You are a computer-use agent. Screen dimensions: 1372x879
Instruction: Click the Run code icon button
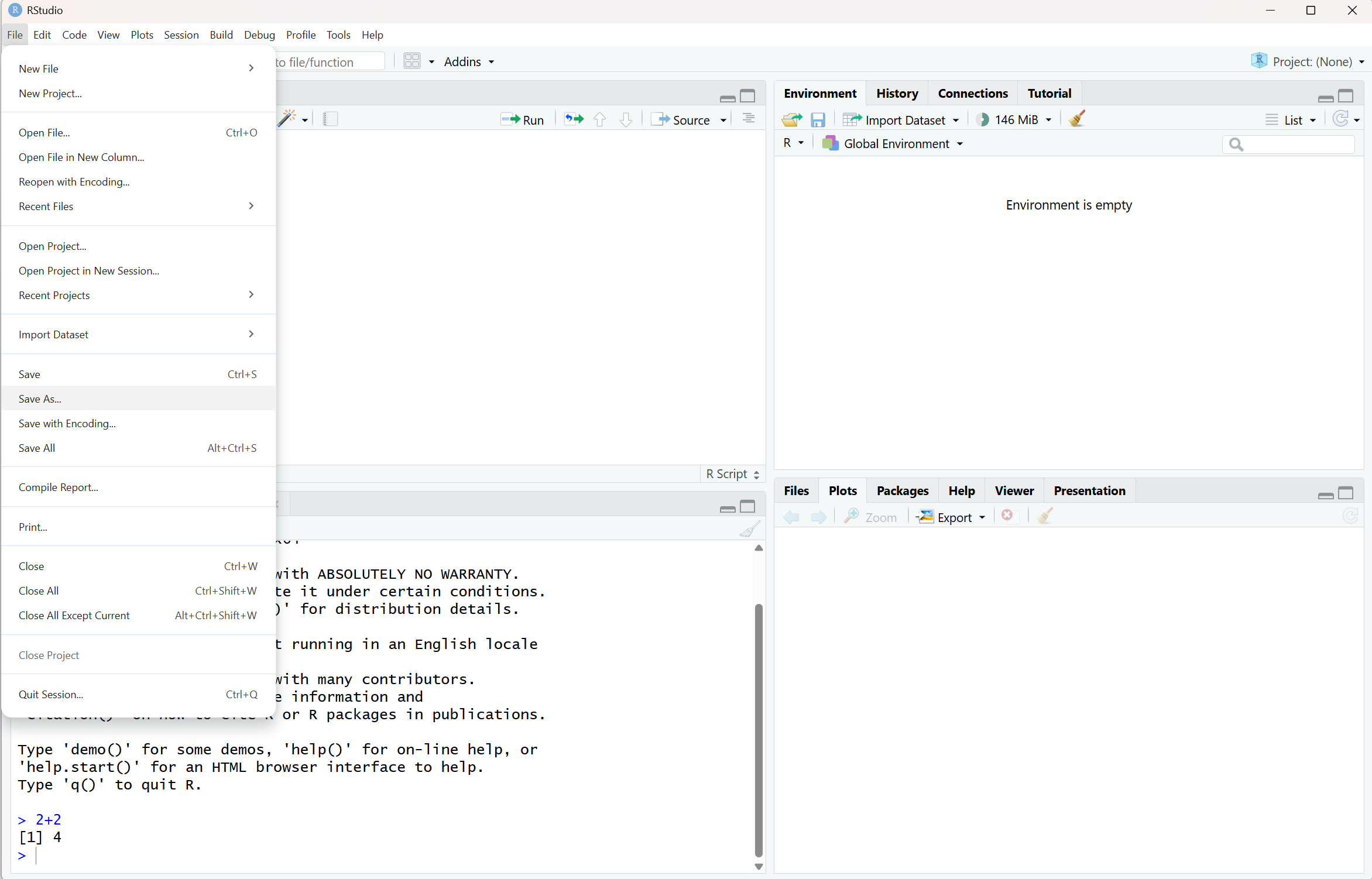[x=523, y=120]
